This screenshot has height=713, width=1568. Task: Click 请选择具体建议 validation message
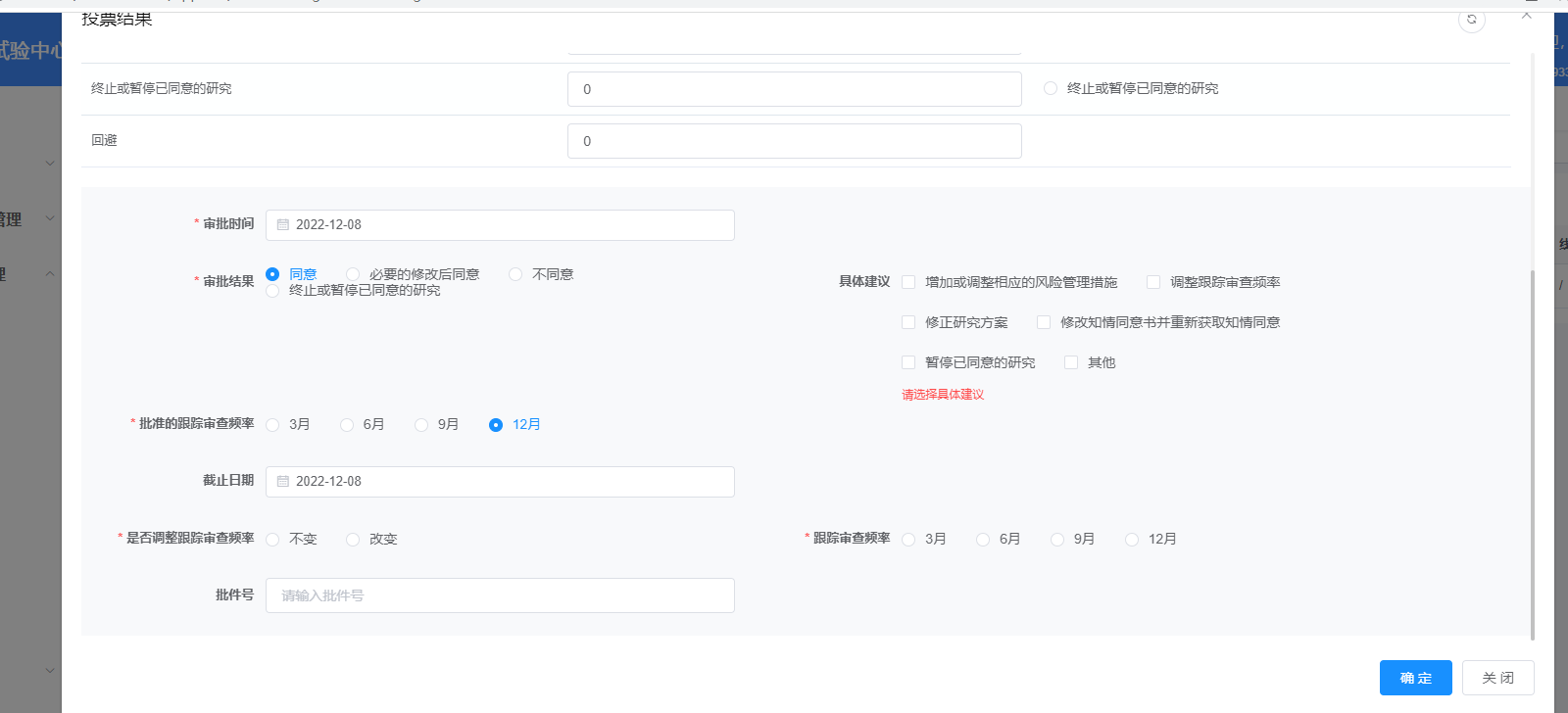coord(943,395)
